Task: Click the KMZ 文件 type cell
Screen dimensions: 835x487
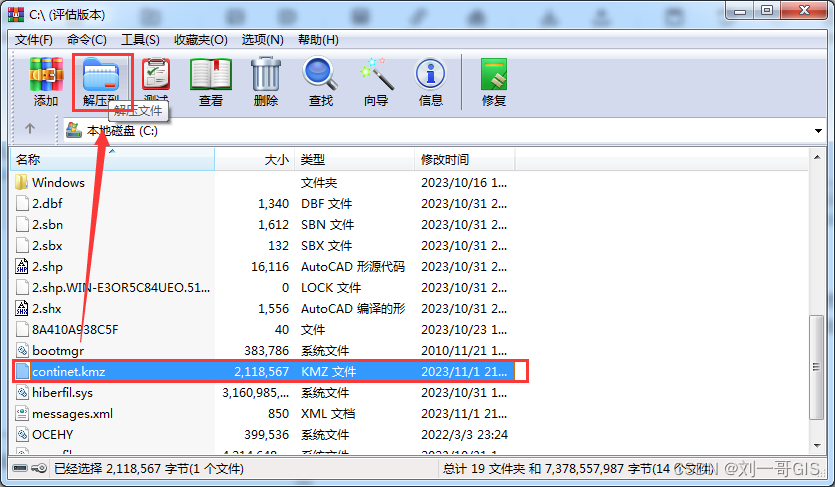Action: [x=329, y=371]
